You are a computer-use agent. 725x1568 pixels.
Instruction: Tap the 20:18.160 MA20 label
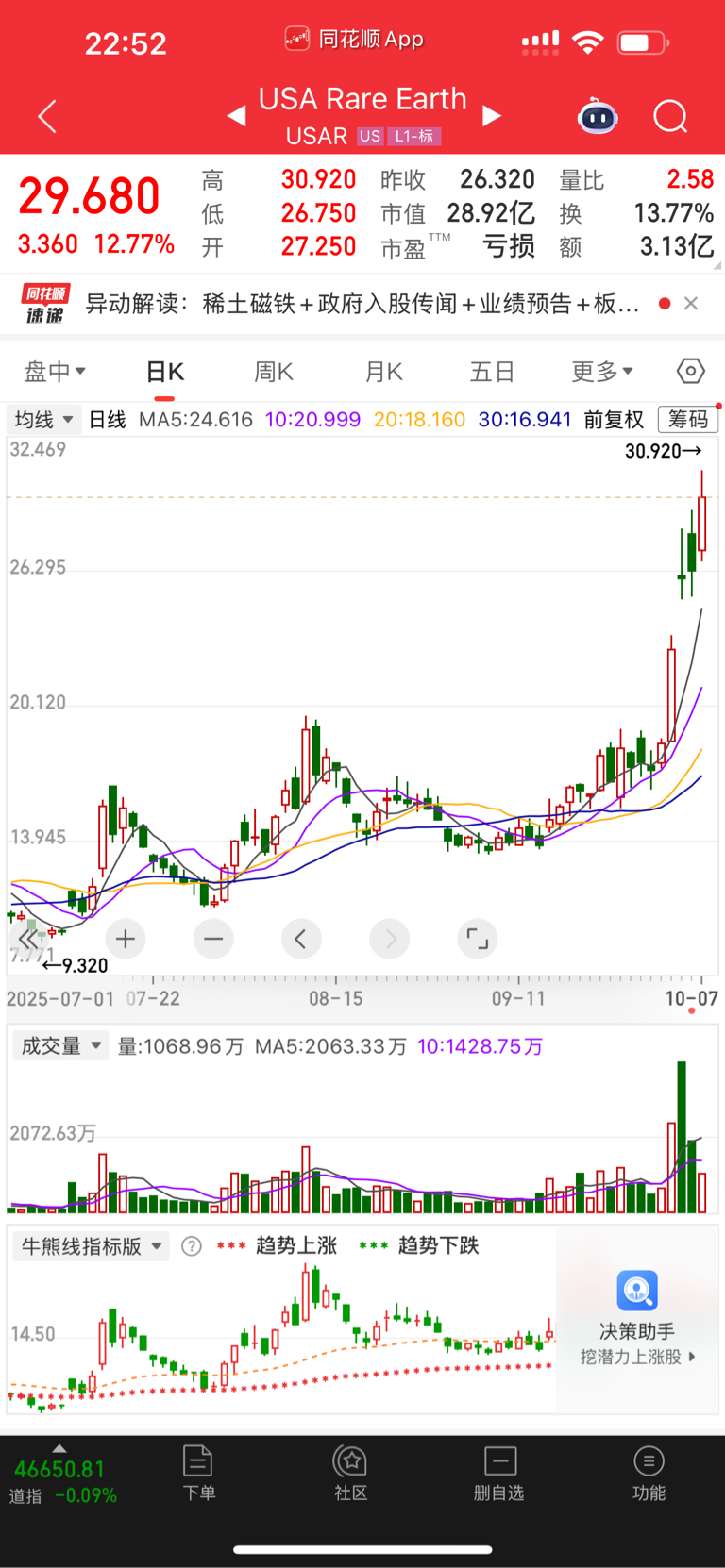419,420
